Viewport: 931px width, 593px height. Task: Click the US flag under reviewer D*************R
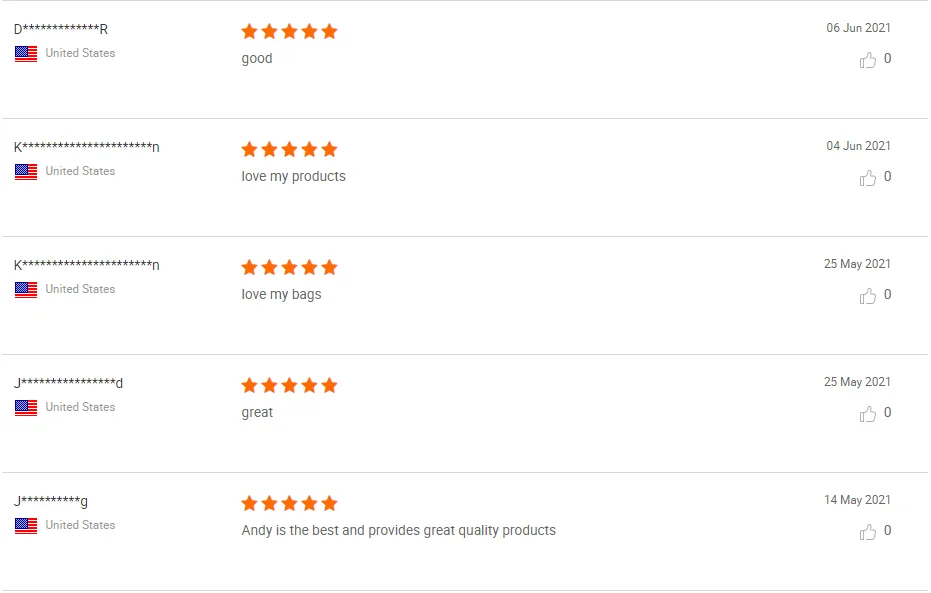[x=26, y=54]
